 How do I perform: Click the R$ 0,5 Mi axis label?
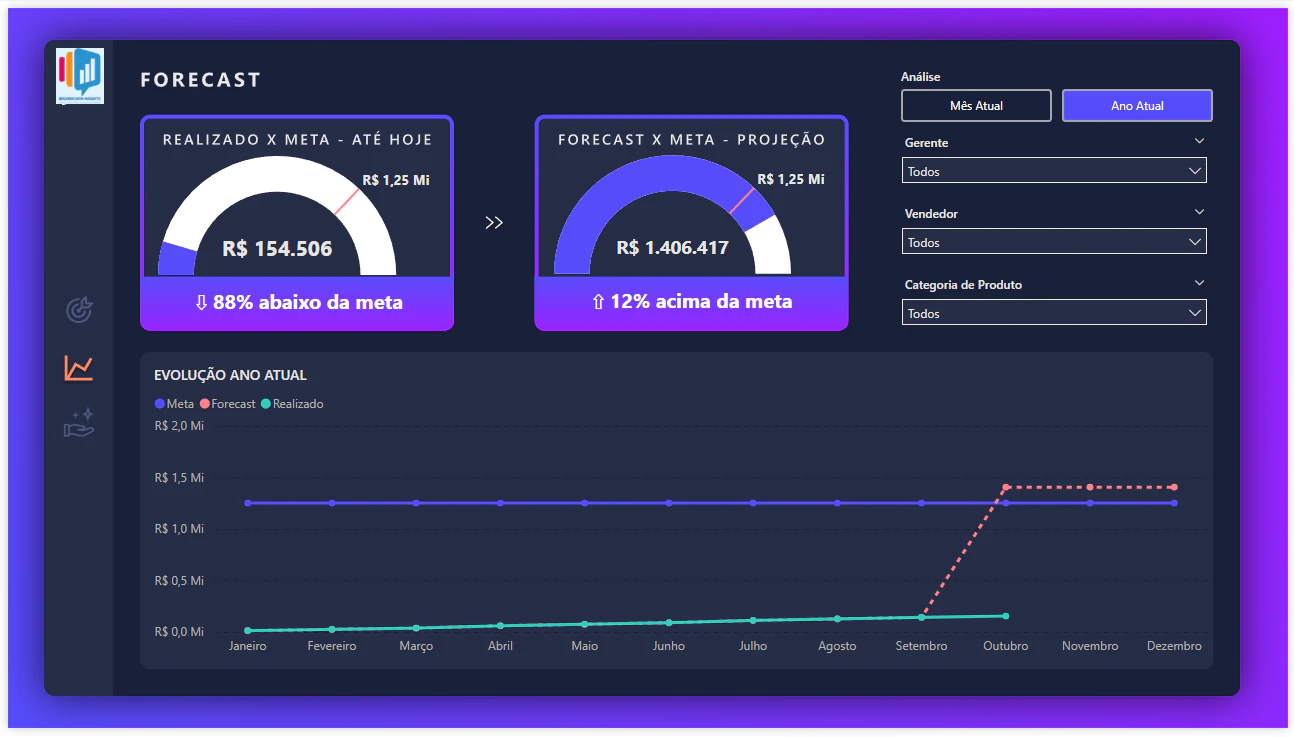point(179,580)
